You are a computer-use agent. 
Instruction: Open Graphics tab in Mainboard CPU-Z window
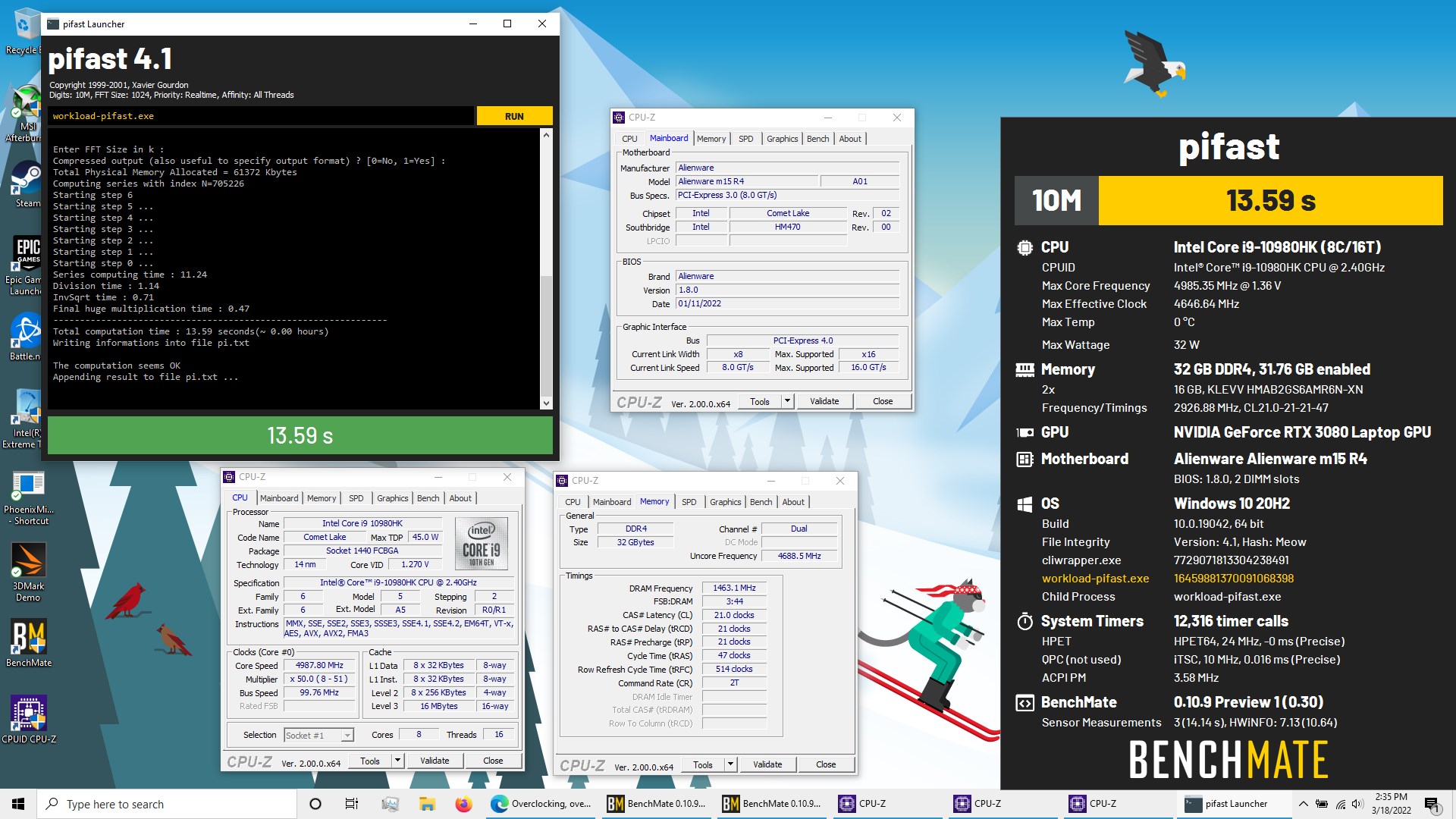[x=782, y=139]
